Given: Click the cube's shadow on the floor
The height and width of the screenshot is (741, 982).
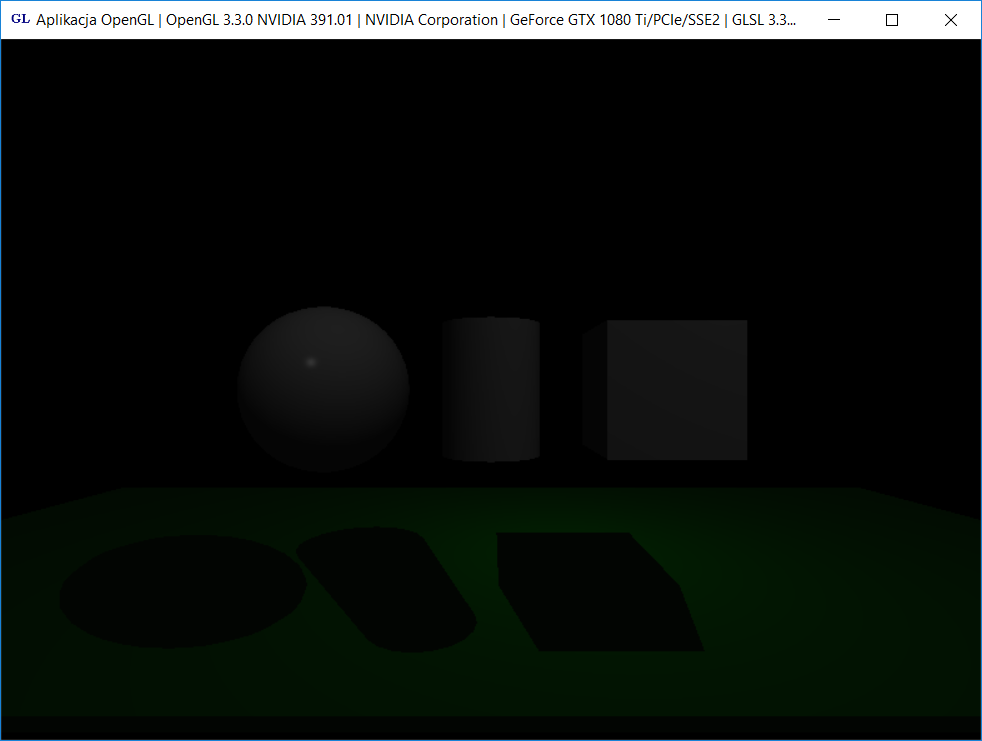Looking at the screenshot, I should (x=595, y=592).
